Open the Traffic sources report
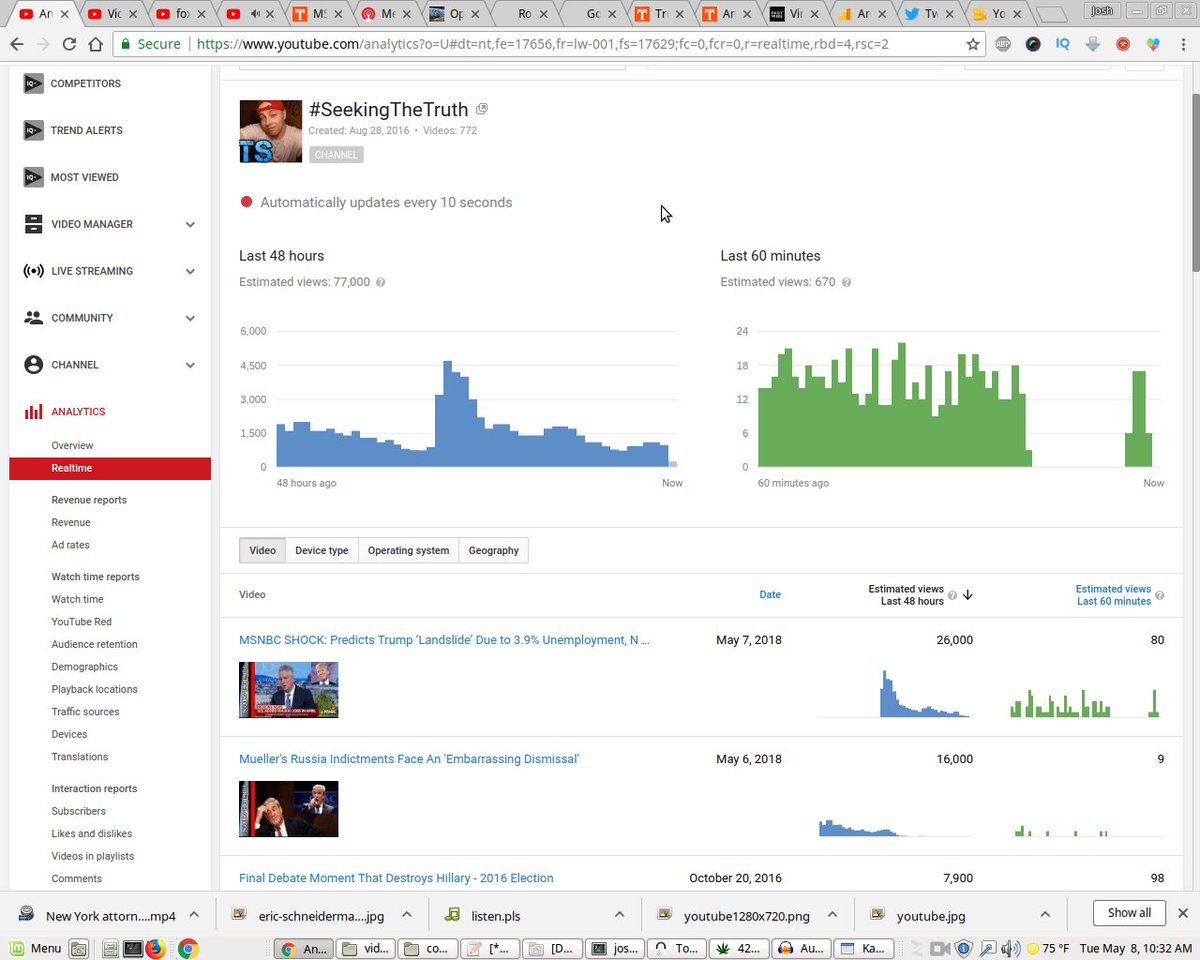1200x960 pixels. 85,712
